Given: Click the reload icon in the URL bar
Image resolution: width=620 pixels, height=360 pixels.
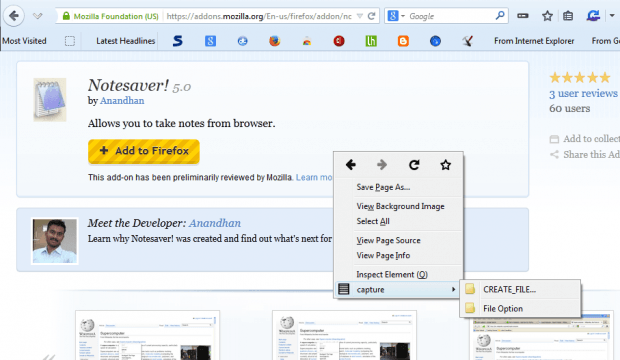Looking at the screenshot, I should (x=371, y=16).
